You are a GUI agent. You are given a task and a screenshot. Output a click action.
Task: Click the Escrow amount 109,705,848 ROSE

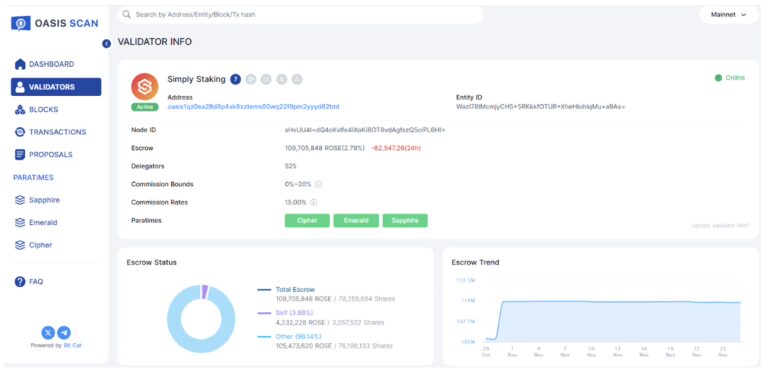point(324,148)
